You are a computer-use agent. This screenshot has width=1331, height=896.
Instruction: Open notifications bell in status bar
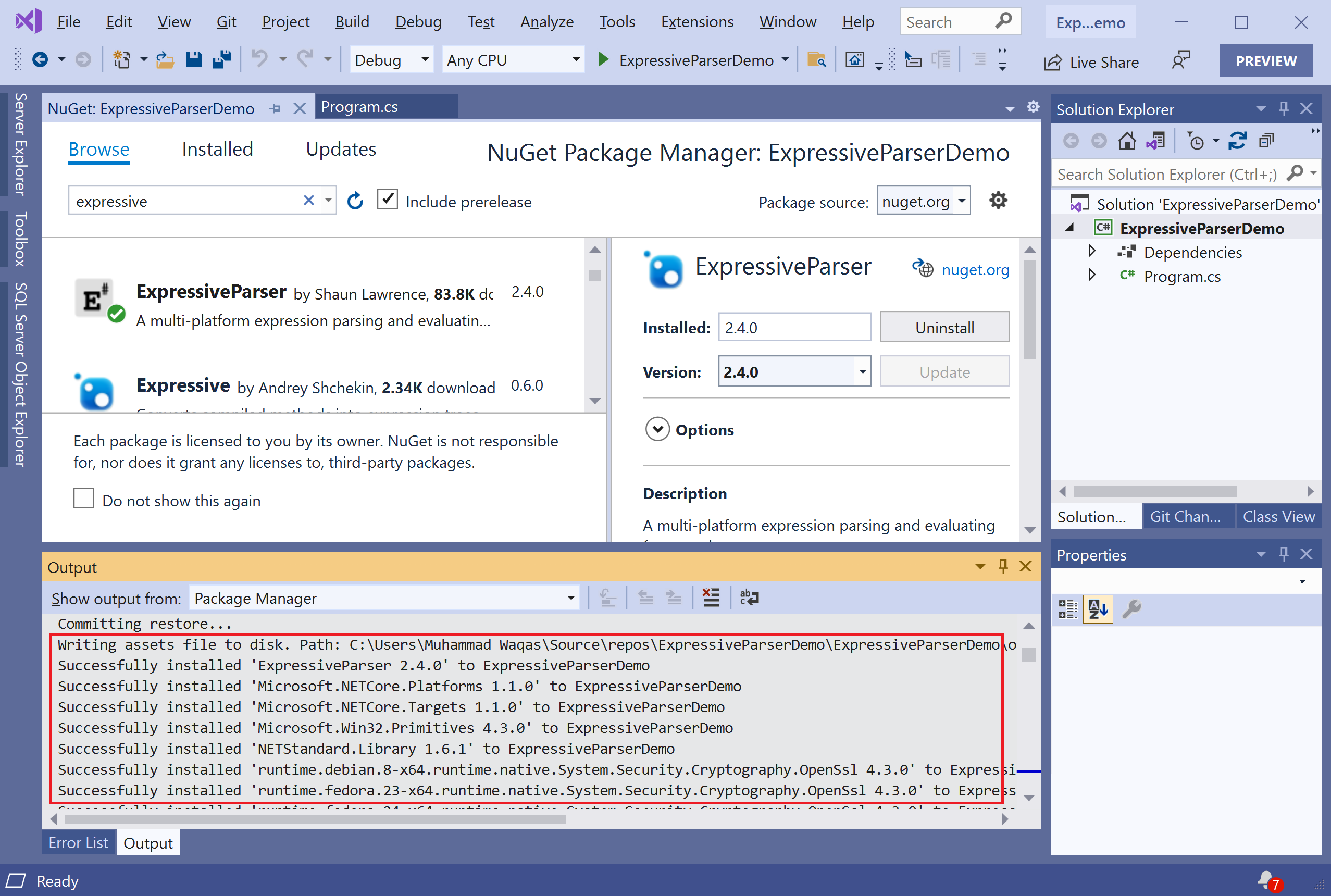(1266, 880)
